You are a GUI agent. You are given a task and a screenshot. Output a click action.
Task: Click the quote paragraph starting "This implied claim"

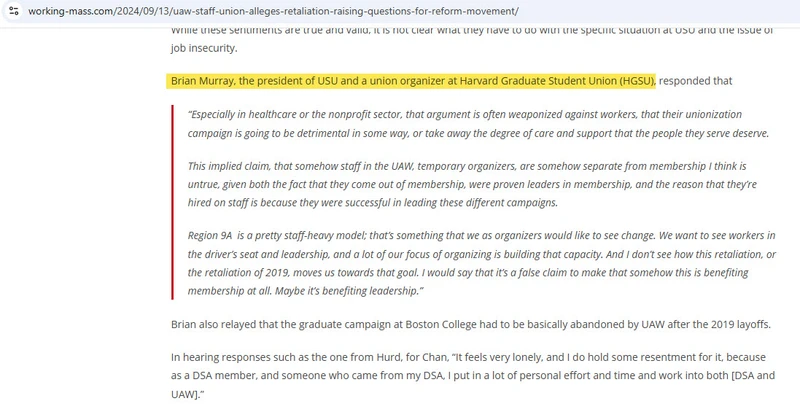click(468, 184)
